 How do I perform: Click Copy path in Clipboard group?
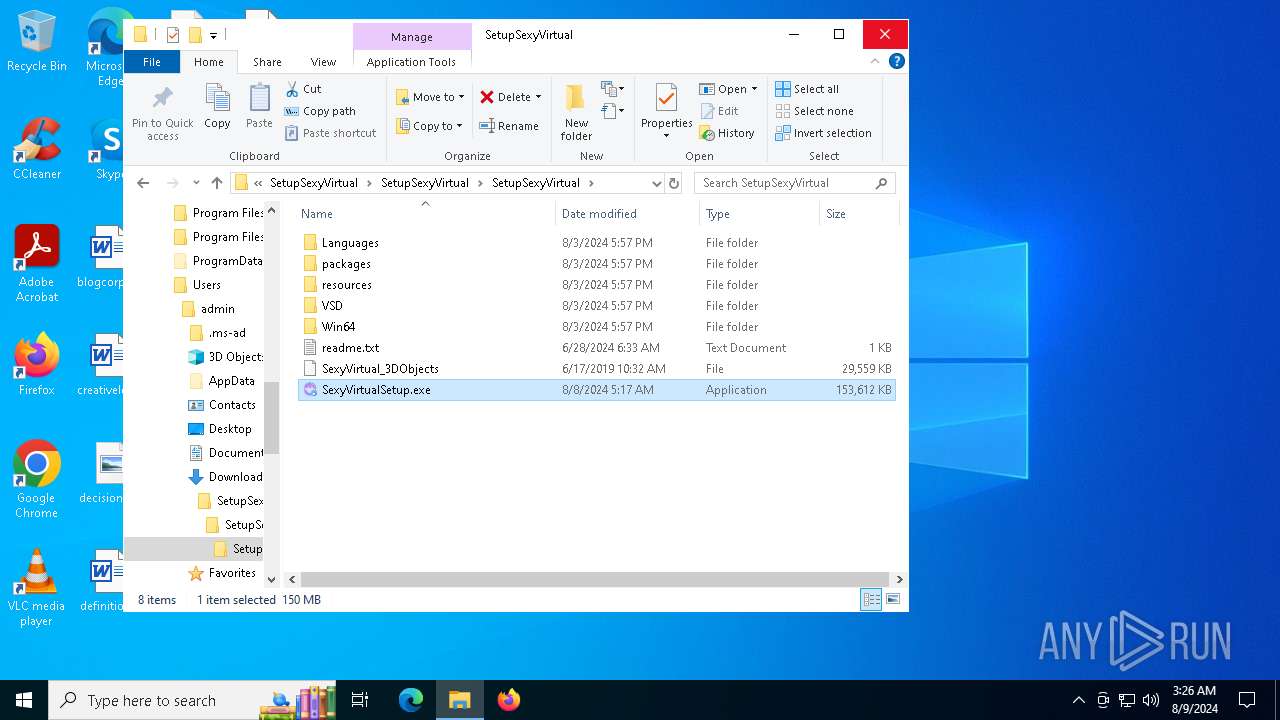click(x=320, y=111)
